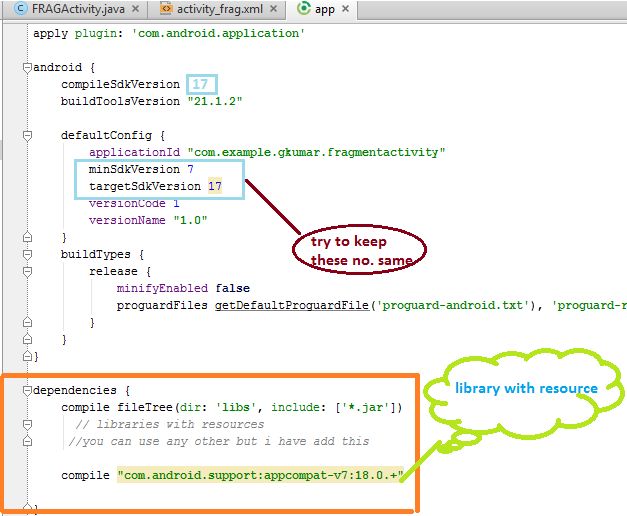Click the versionName value "1.0"
Image resolution: width=627 pixels, height=516 pixels.
point(190,220)
